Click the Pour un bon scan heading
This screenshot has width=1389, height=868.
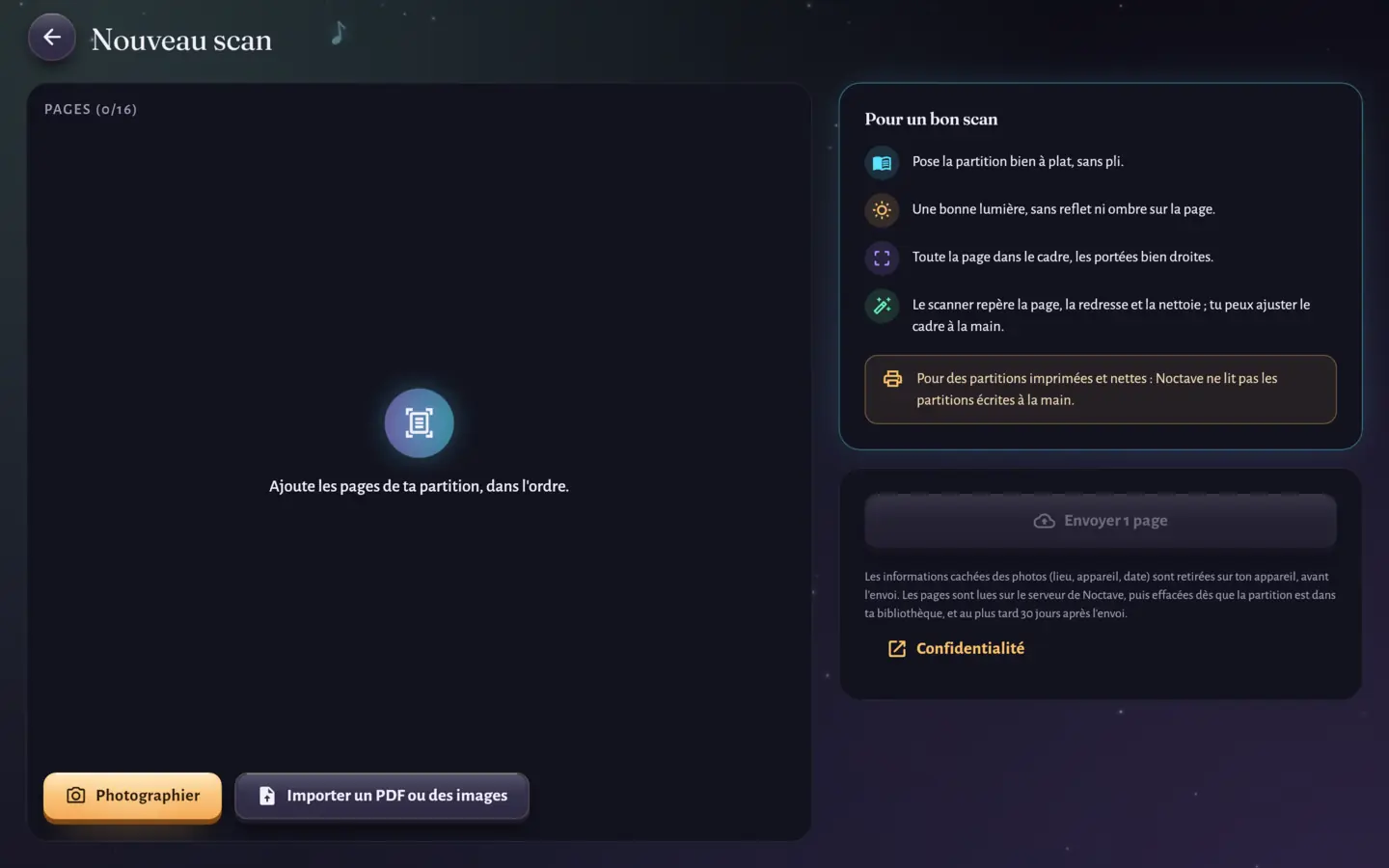931,119
